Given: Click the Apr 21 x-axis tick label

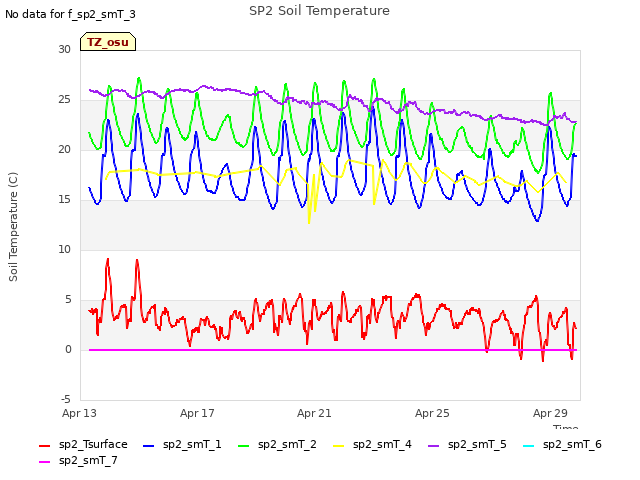Looking at the screenshot, I should pos(314,413).
